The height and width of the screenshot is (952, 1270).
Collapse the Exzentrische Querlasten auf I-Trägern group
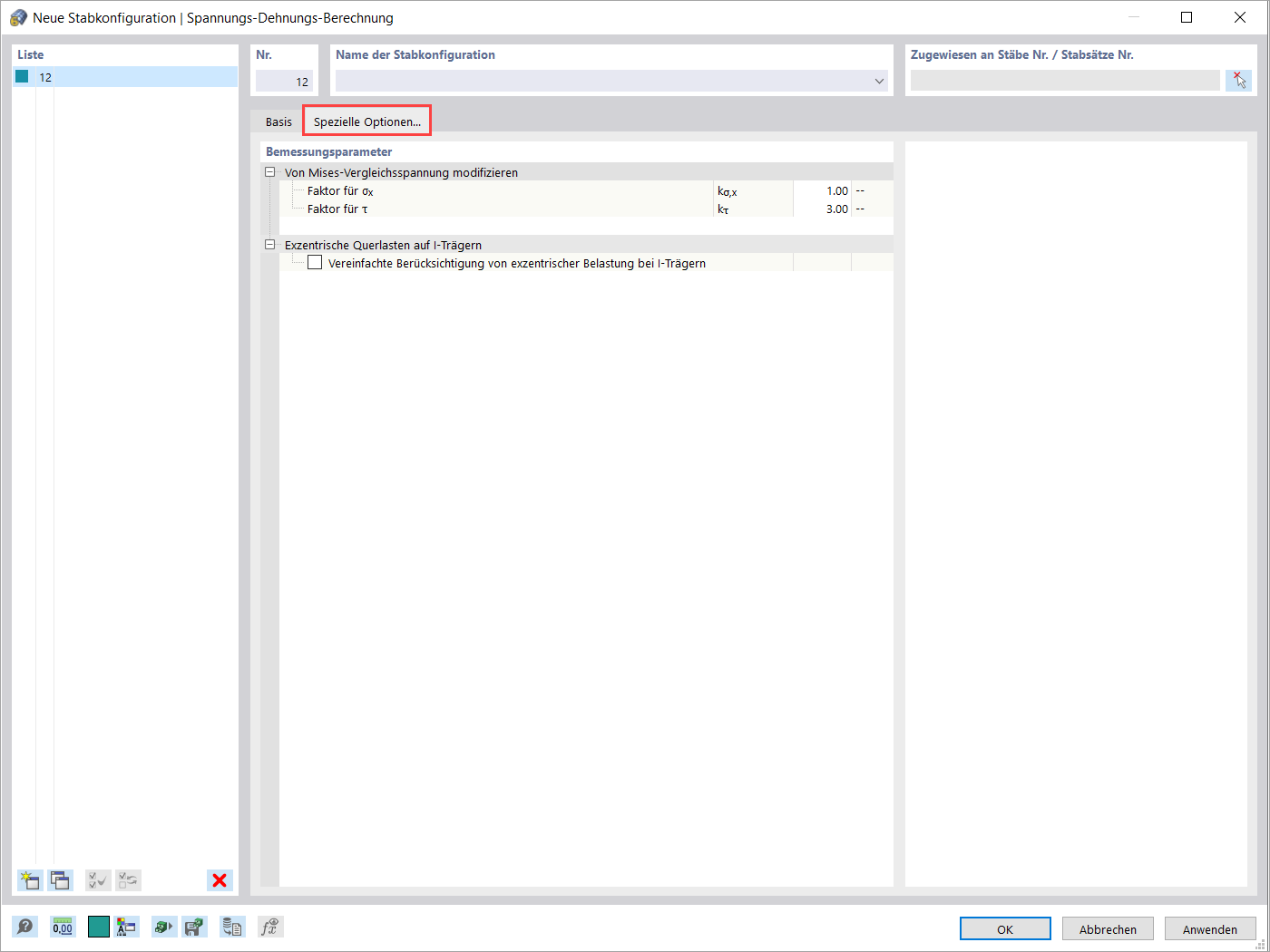click(269, 245)
